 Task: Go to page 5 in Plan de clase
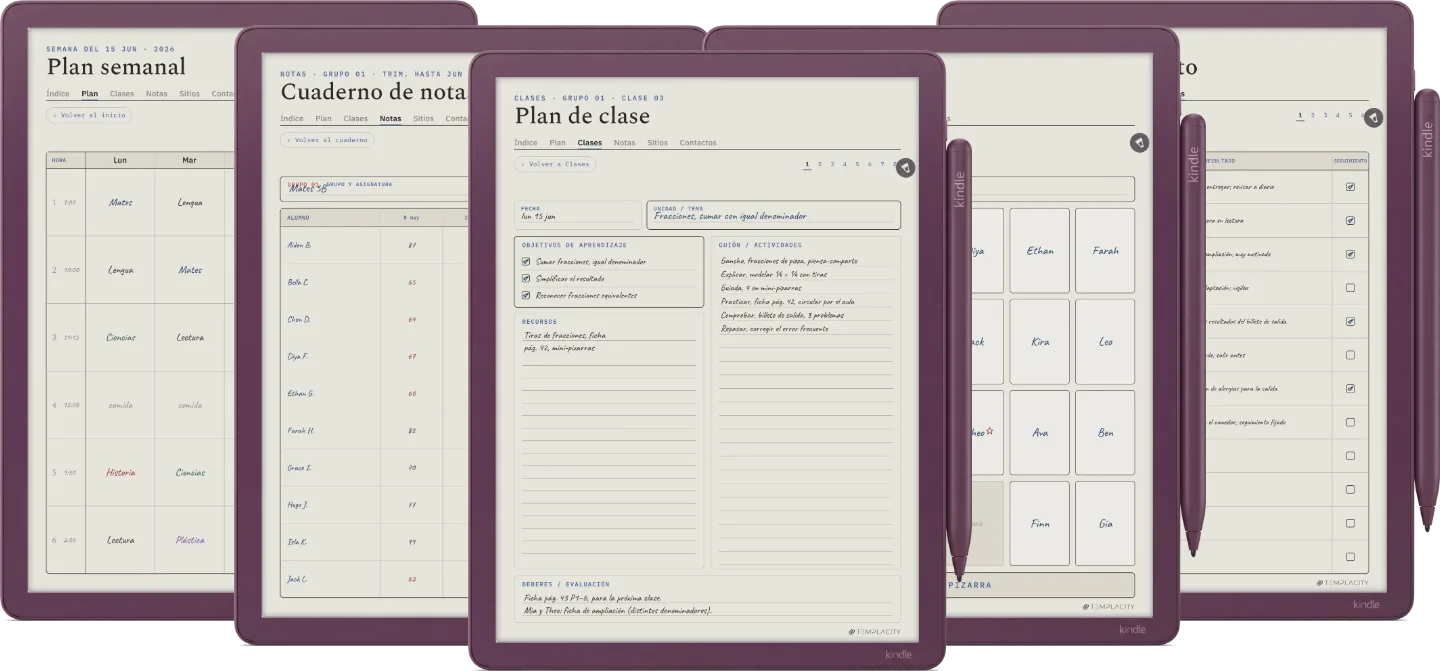click(x=857, y=164)
